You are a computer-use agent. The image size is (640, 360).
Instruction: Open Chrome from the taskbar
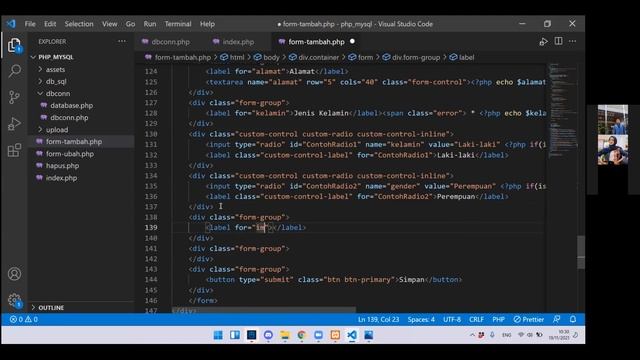click(x=302, y=335)
